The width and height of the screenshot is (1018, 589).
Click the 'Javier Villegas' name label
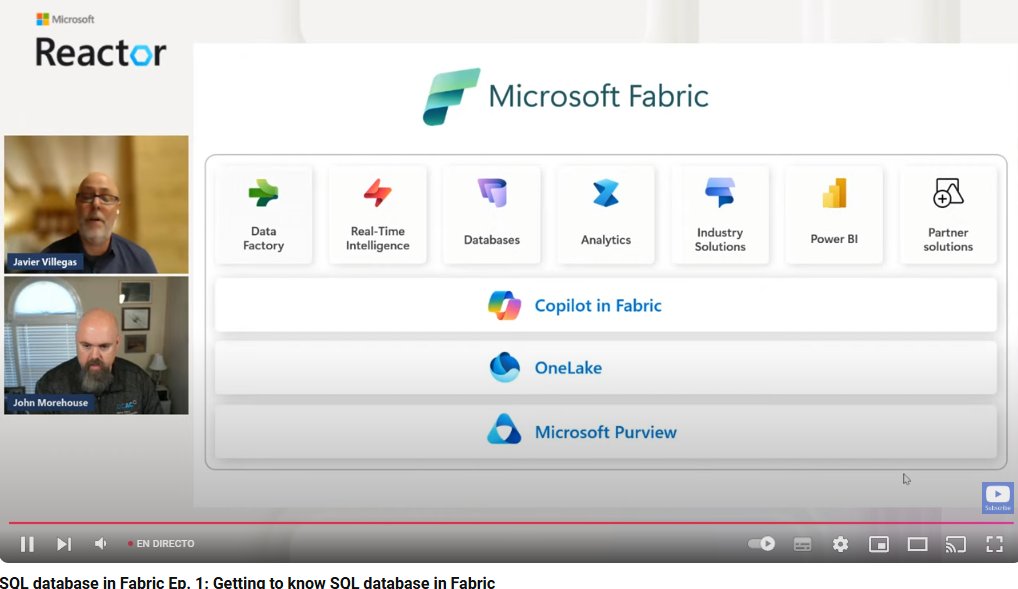coord(45,262)
